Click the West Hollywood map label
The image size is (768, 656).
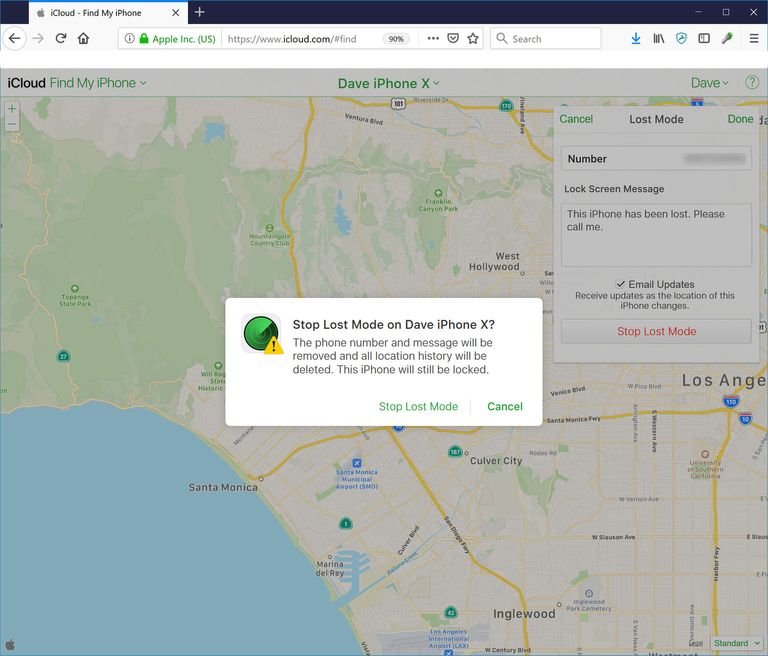click(494, 261)
